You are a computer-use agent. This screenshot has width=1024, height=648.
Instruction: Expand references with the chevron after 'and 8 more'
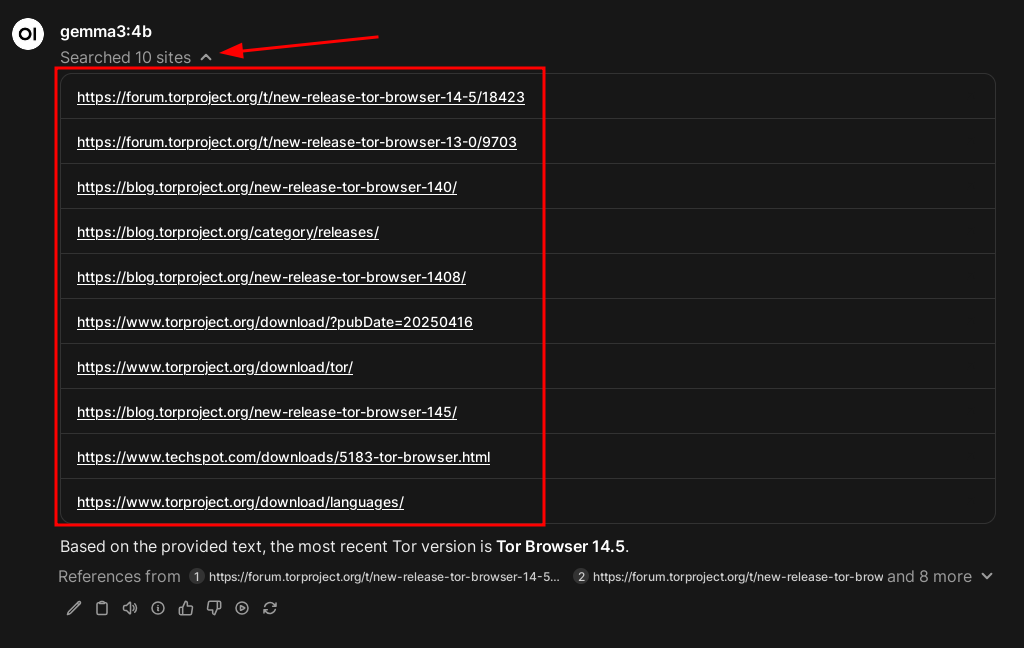coord(987,576)
